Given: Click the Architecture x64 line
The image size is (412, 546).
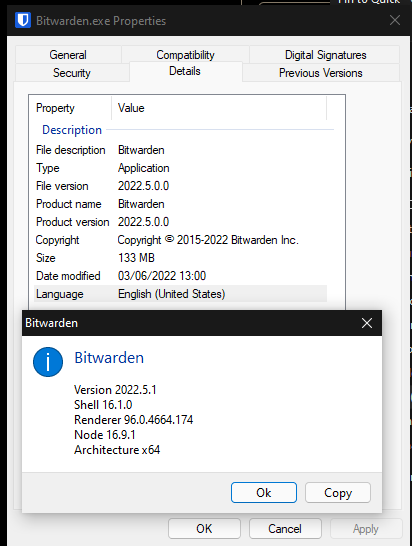Looking at the screenshot, I should [117, 450].
